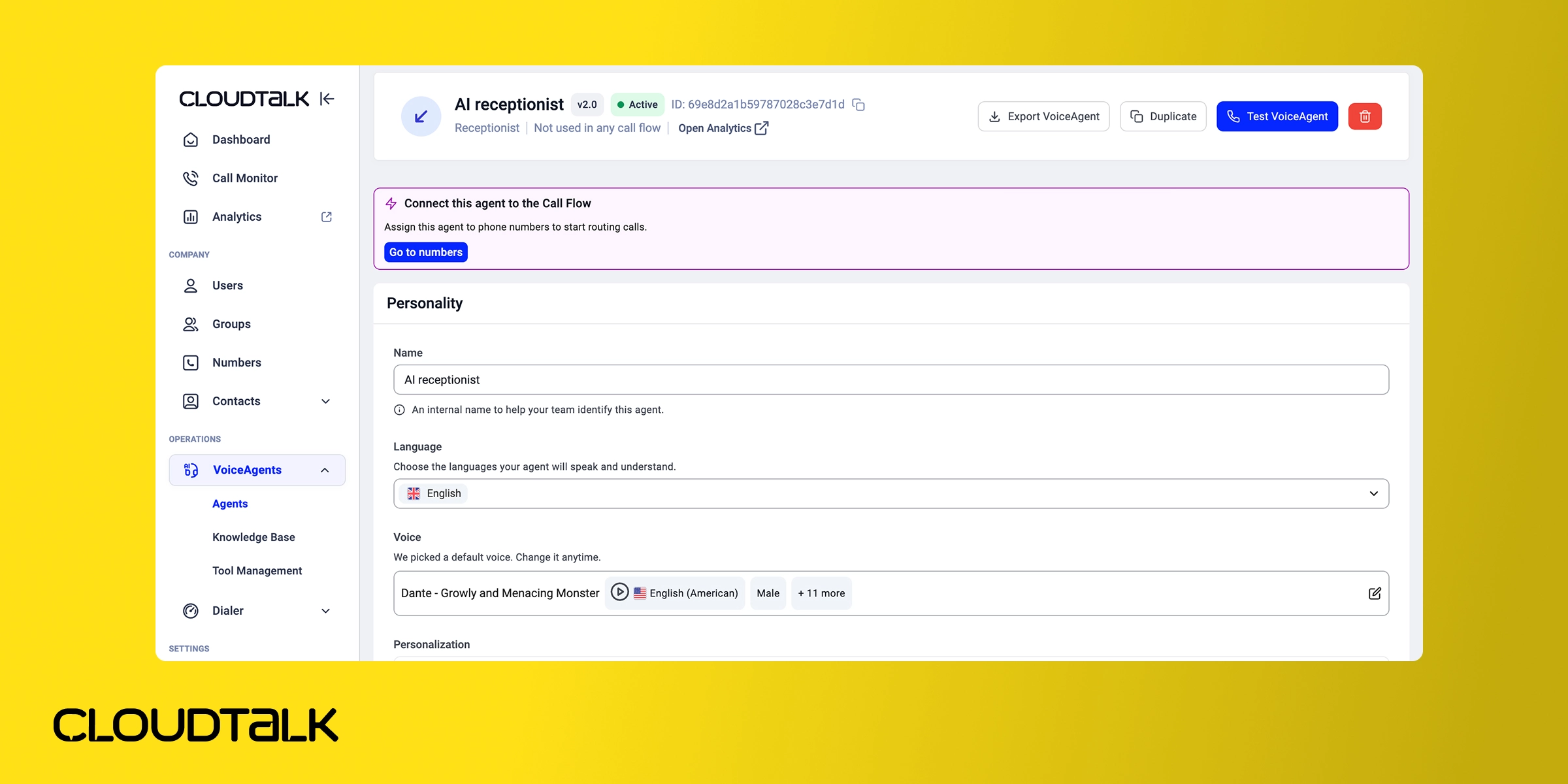Viewport: 1568px width, 784px height.
Task: Click the Contacts card icon
Action: 191,401
